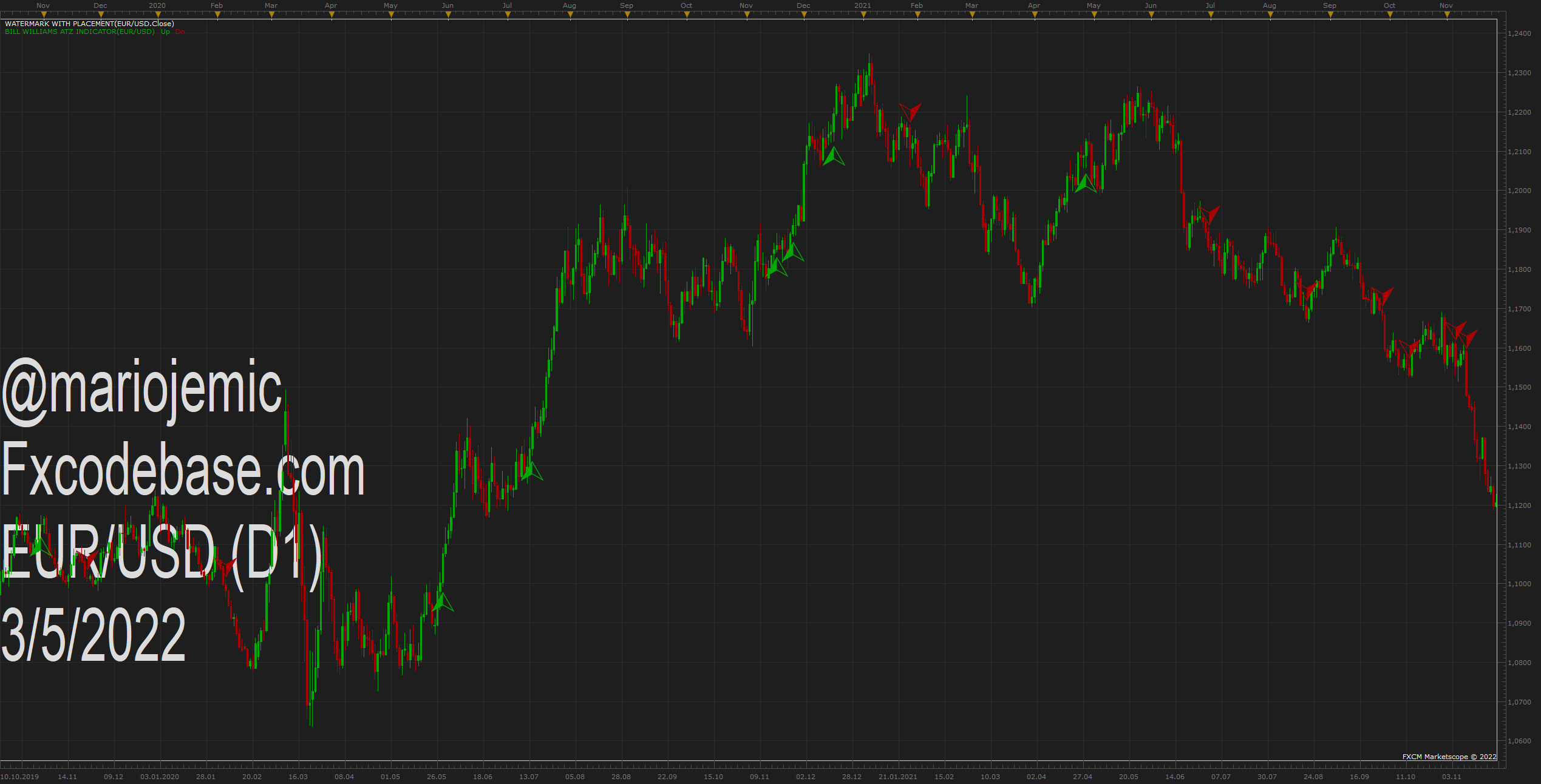Click the 2021 year marker on the top timeline
This screenshot has width=1541, height=784.
click(x=863, y=5)
